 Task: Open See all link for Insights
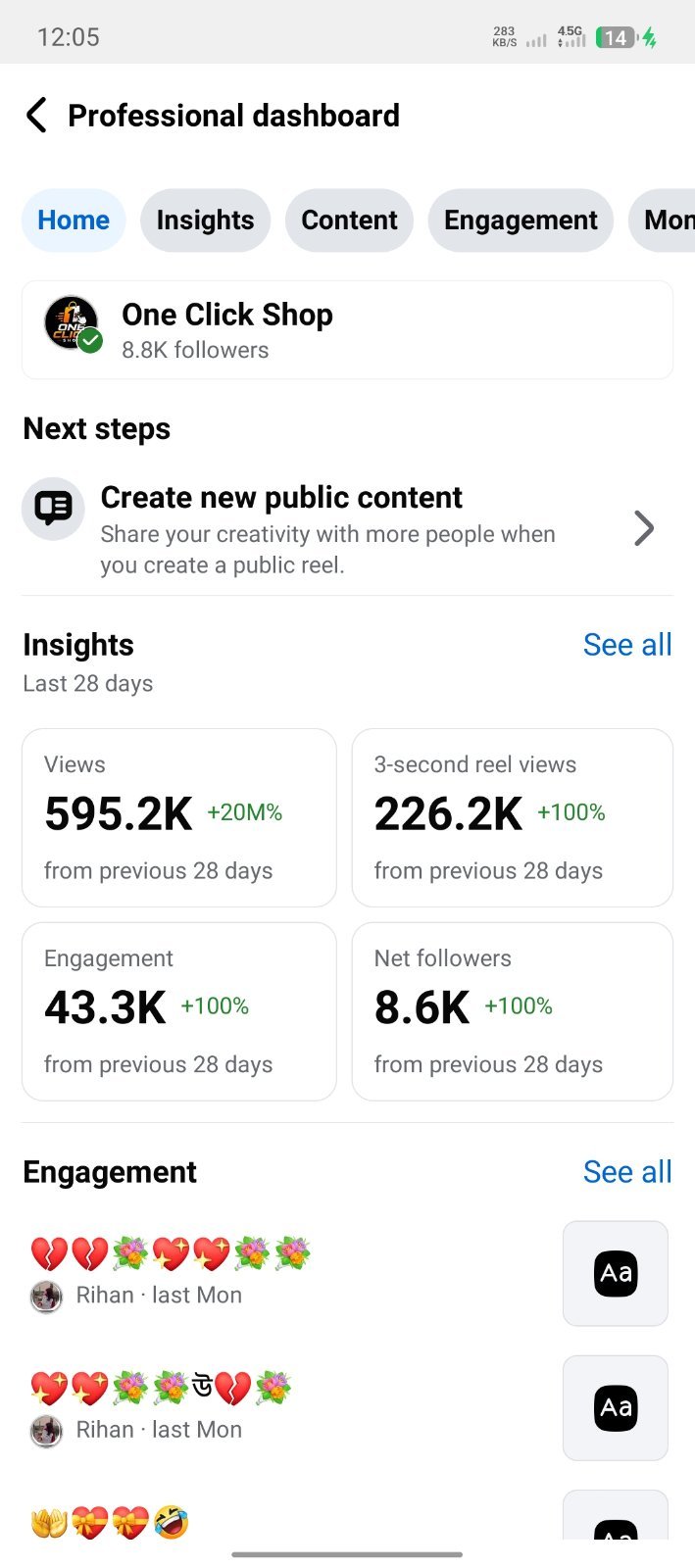pos(627,645)
